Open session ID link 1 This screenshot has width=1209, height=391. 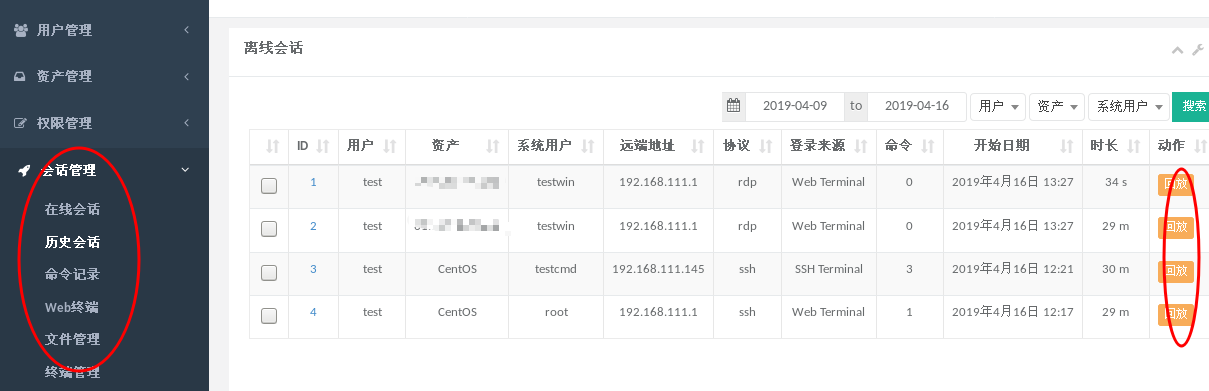(313, 182)
